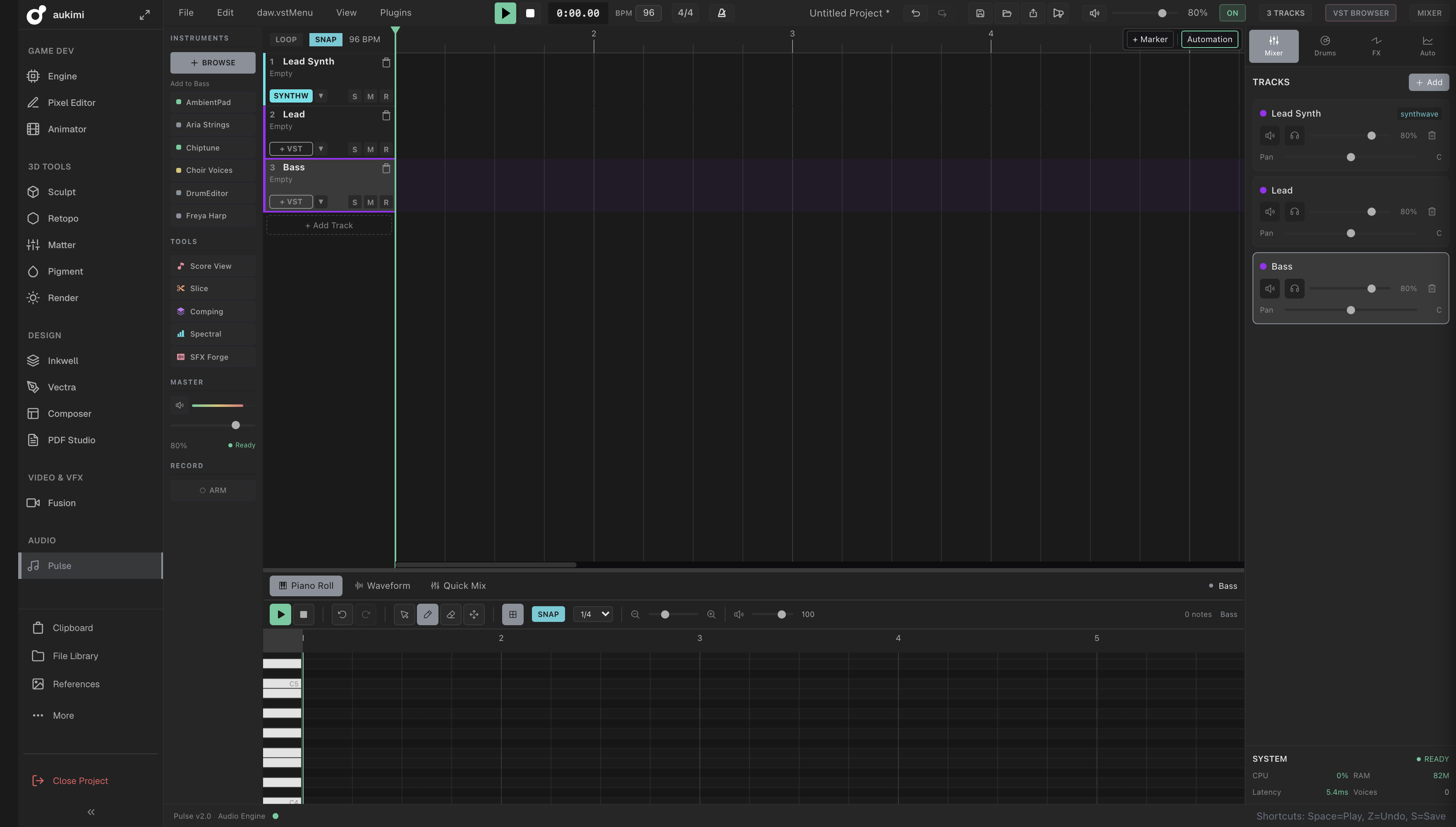Open the 1/4 grid size dropdown

(593, 614)
